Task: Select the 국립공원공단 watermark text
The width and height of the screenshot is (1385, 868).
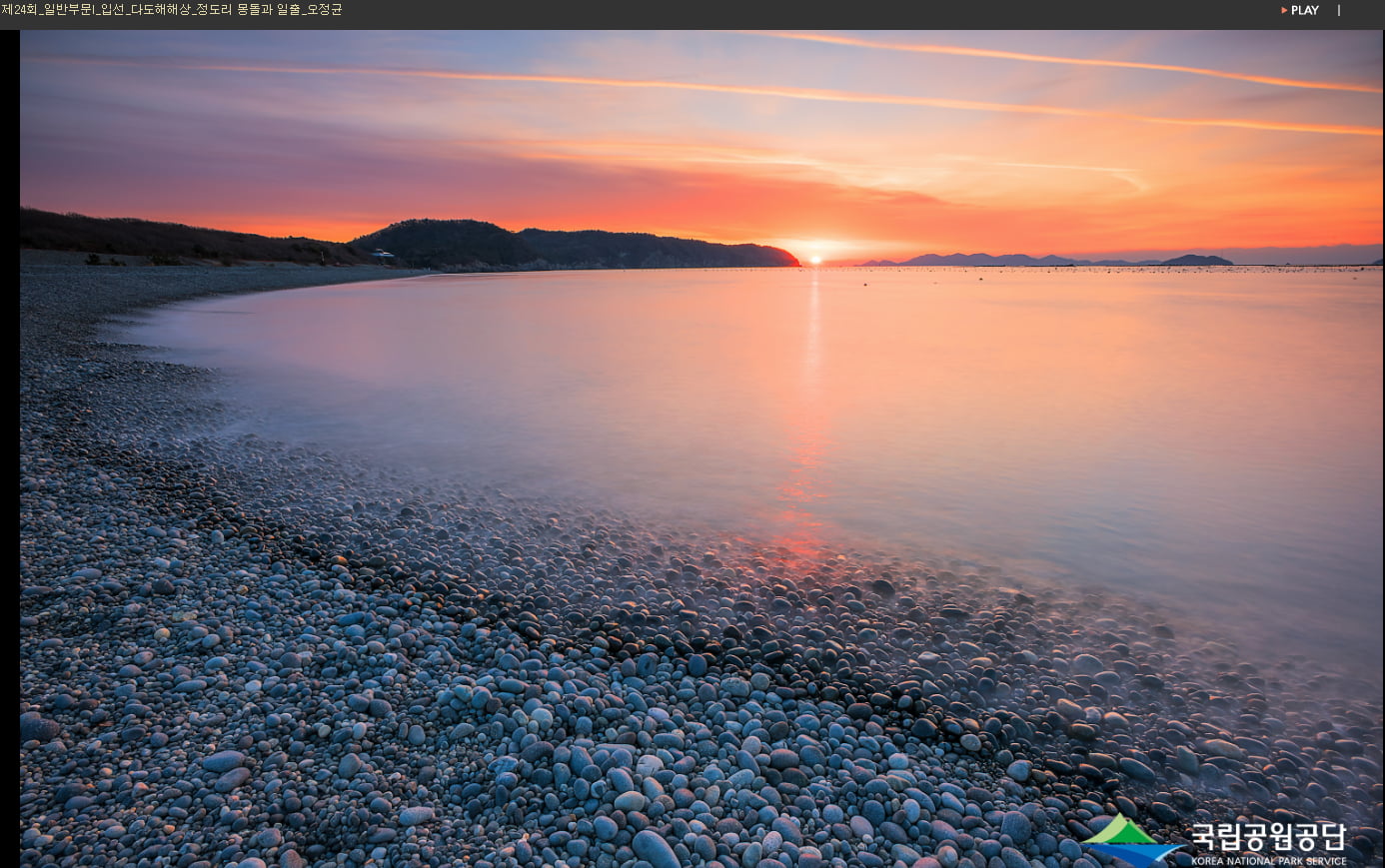Action: [1267, 836]
